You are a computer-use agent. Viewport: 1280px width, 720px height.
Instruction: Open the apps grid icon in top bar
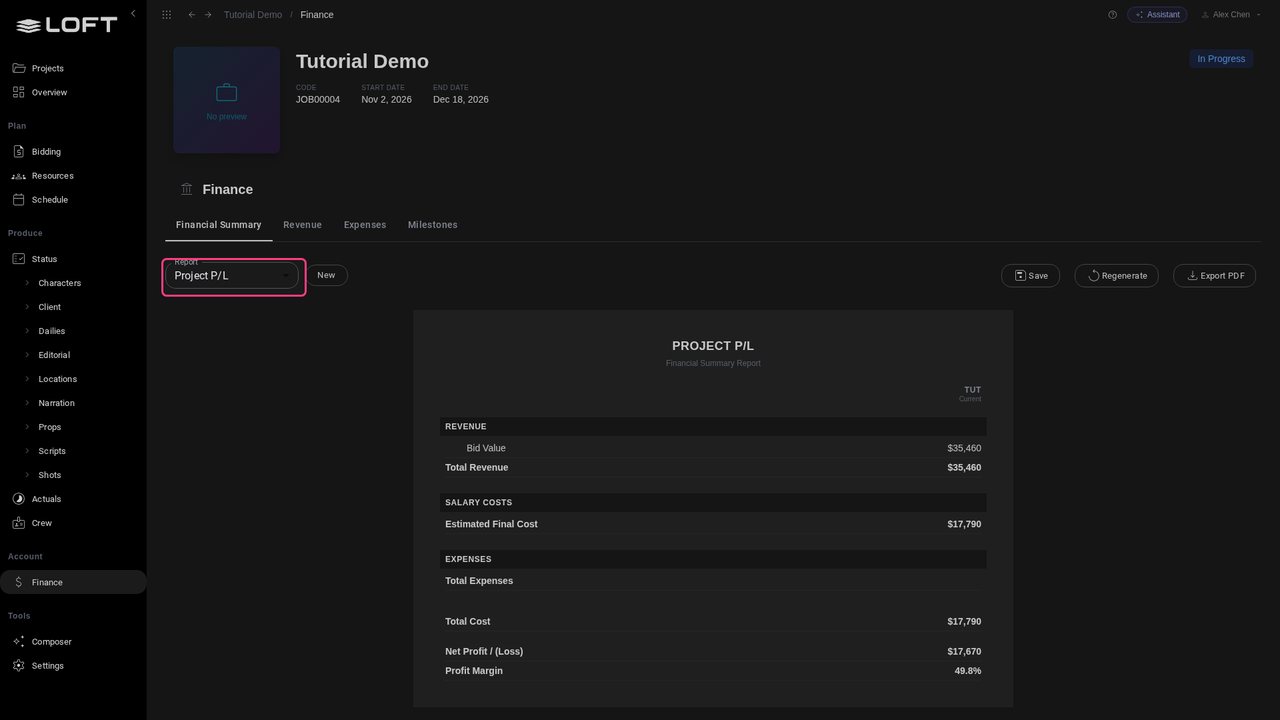pyautogui.click(x=166, y=15)
